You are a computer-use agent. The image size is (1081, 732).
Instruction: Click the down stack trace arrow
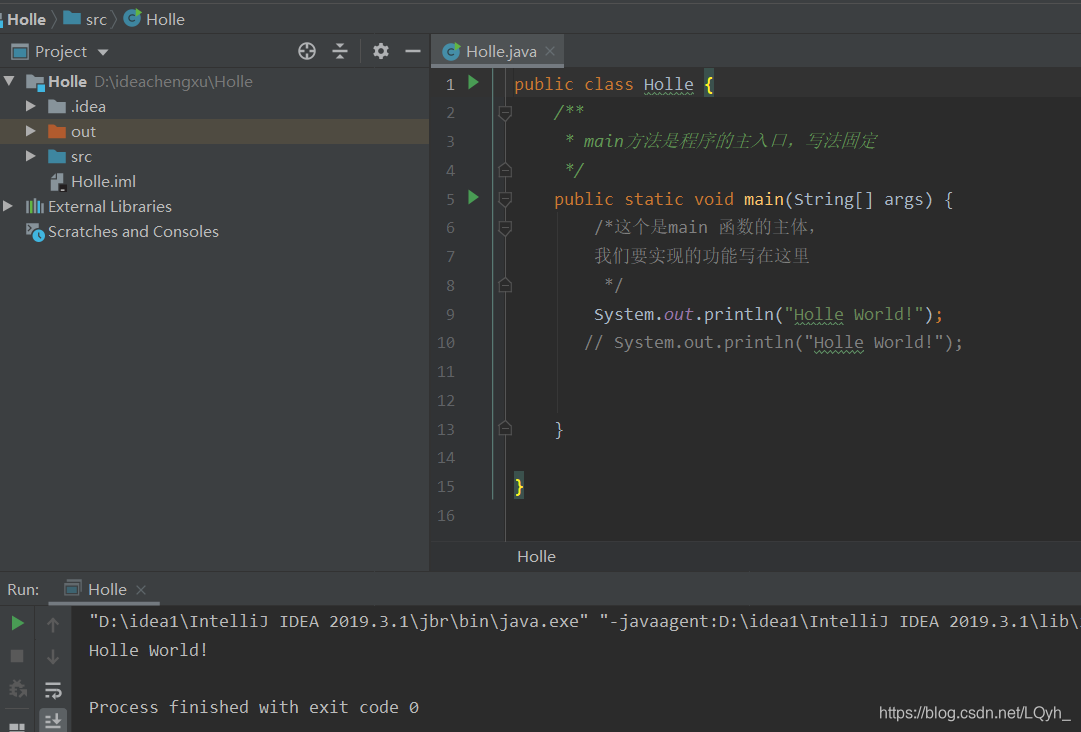pyautogui.click(x=53, y=657)
